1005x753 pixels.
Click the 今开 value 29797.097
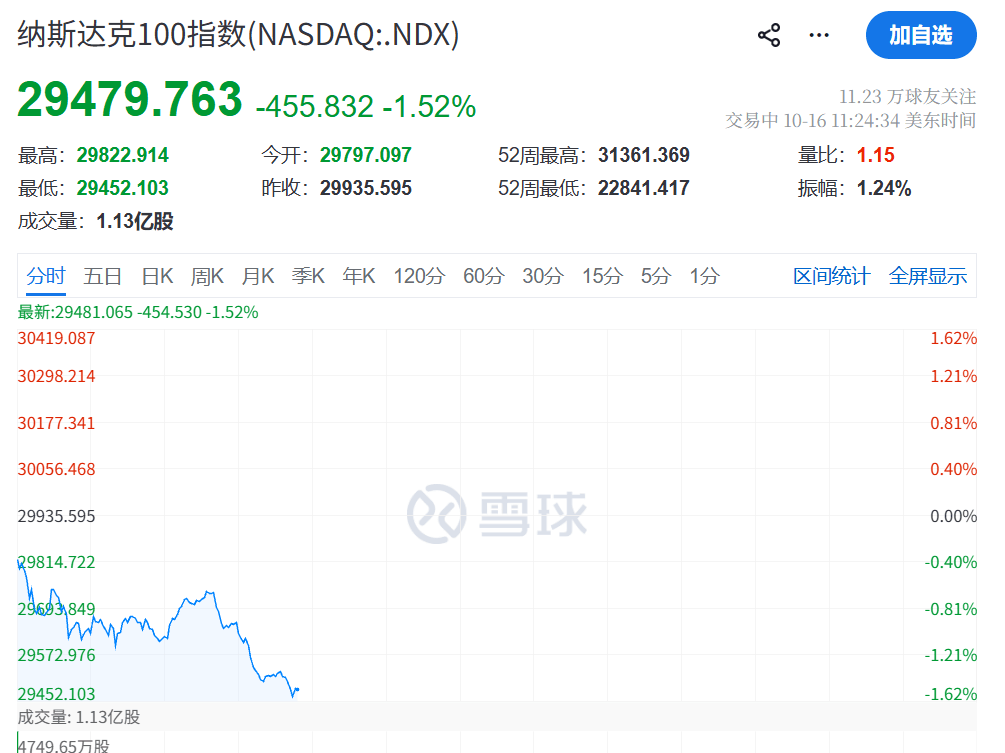coord(365,155)
